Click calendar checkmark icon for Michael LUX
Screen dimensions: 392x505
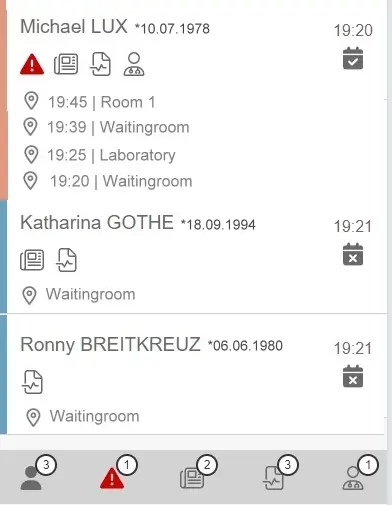tap(353, 58)
